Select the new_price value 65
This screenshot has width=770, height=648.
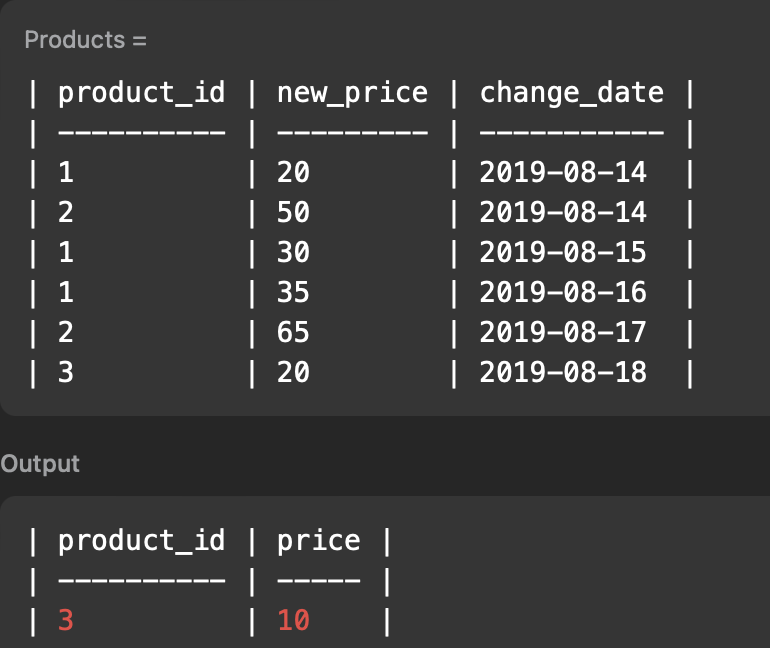pyautogui.click(x=293, y=332)
